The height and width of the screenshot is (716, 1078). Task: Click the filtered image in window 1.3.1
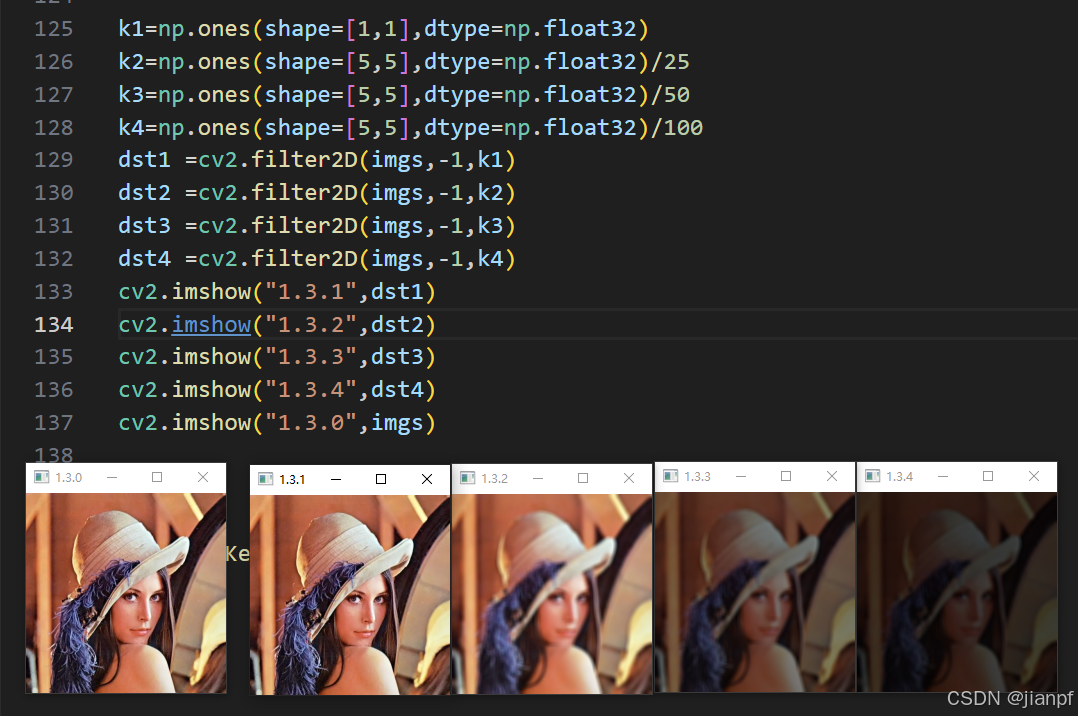(x=350, y=595)
